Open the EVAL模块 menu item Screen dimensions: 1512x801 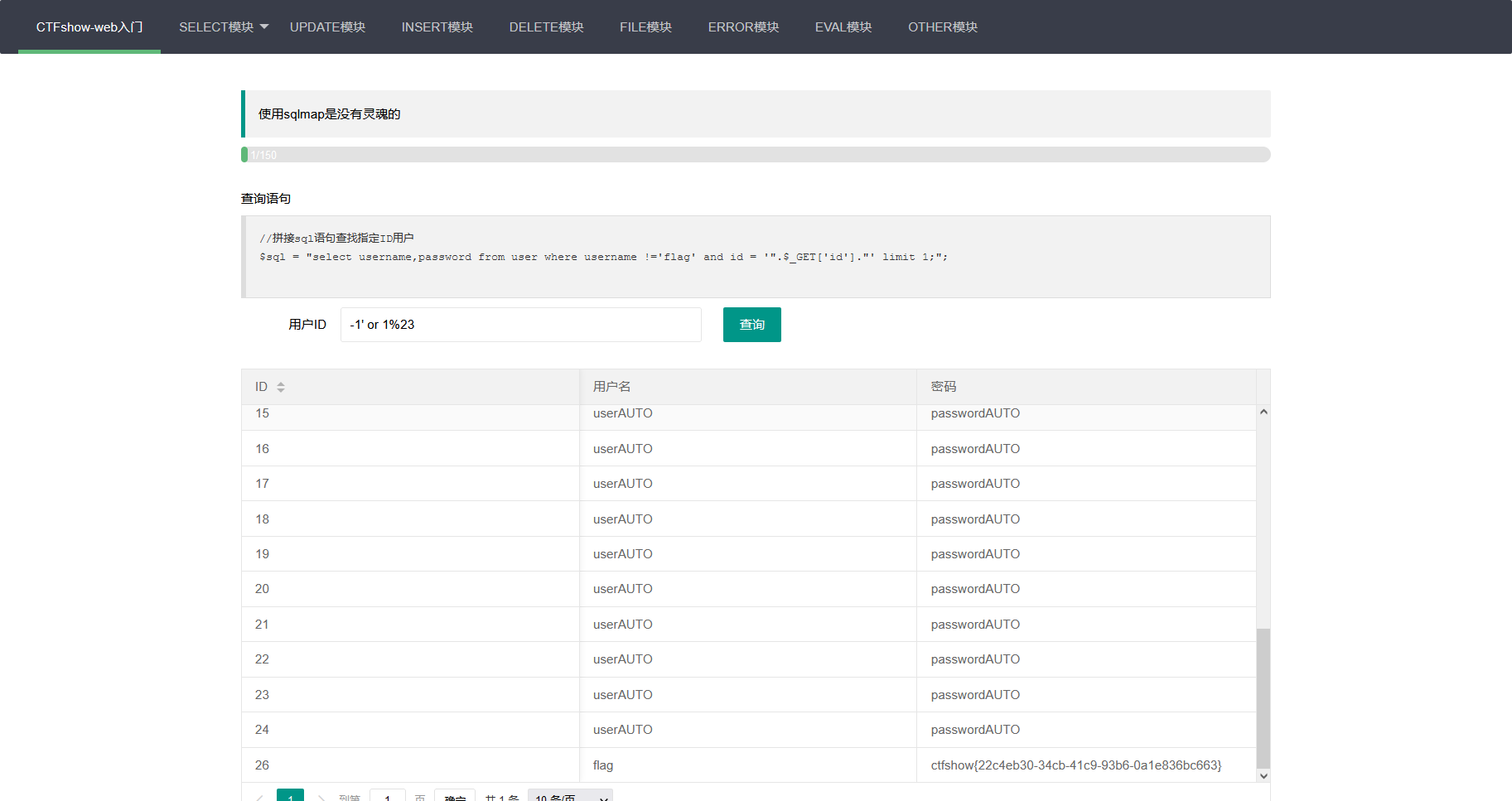click(x=843, y=27)
